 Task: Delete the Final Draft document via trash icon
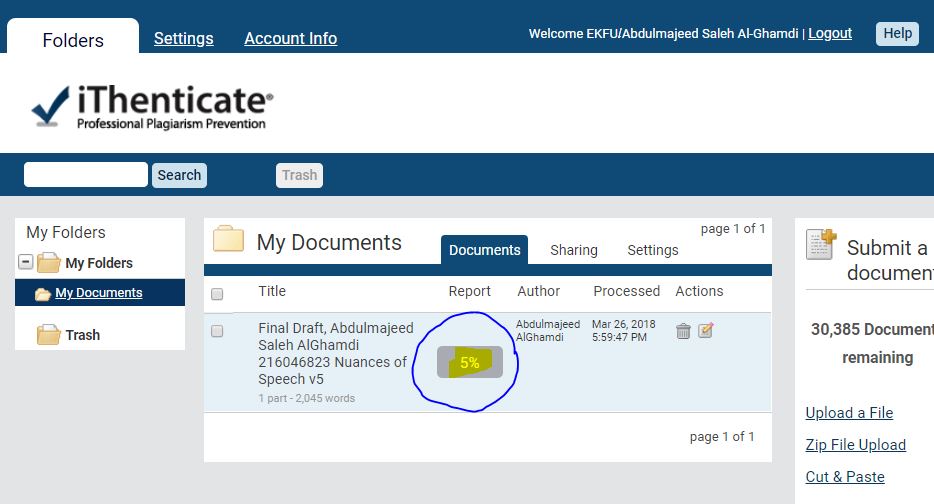pos(683,331)
